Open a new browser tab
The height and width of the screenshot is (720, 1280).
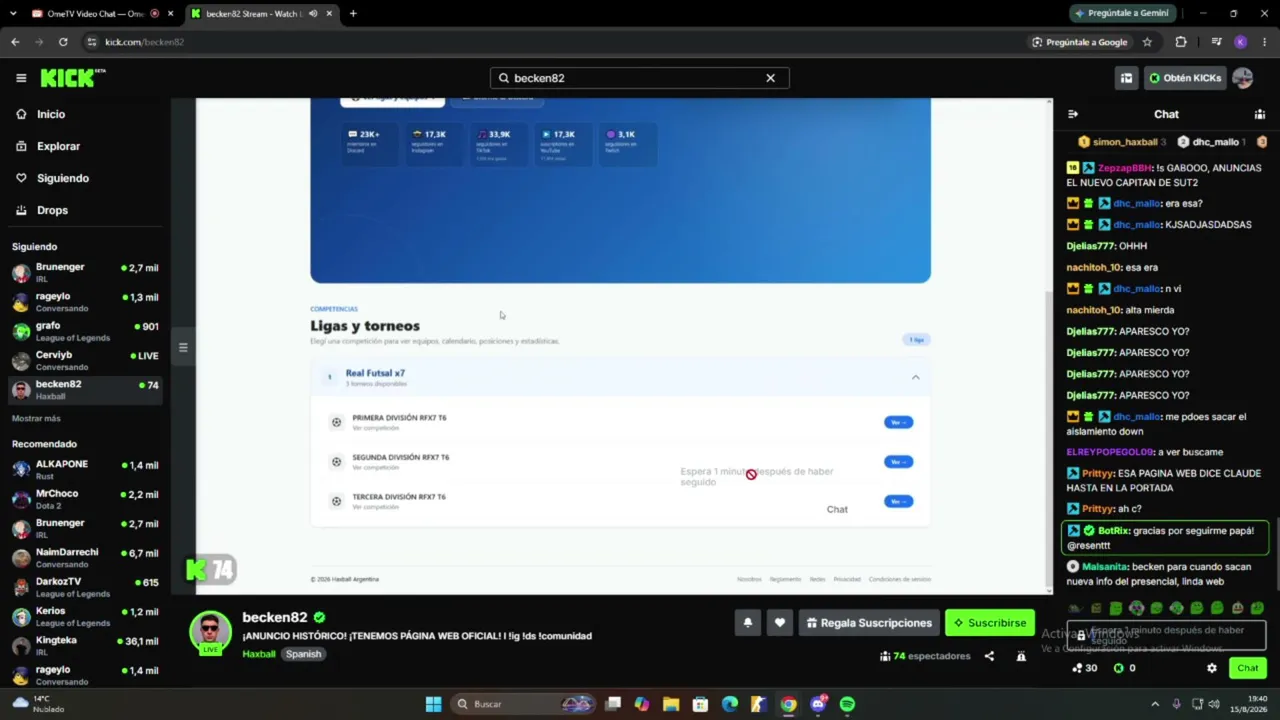353,14
